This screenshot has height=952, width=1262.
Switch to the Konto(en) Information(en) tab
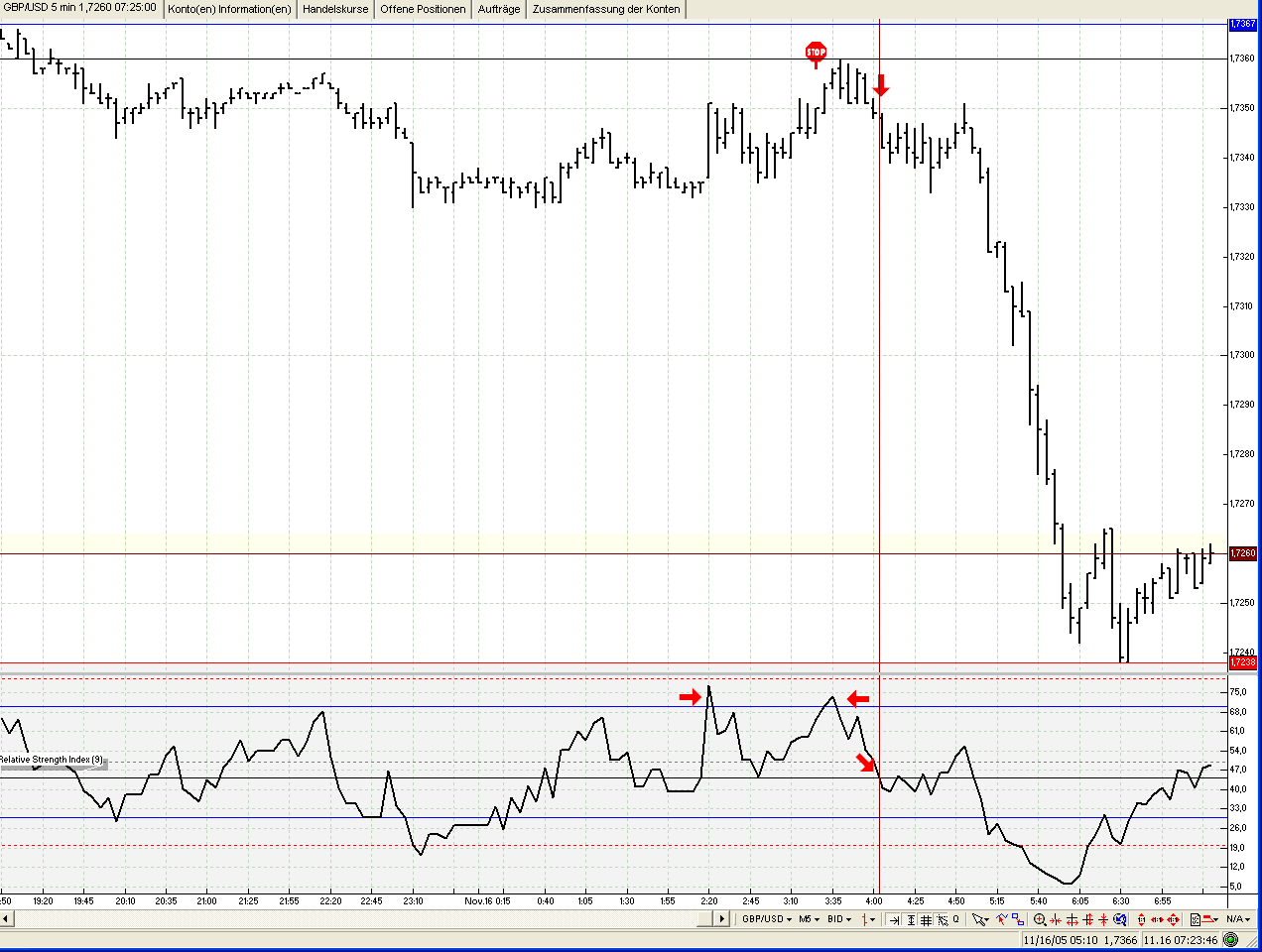[x=229, y=9]
